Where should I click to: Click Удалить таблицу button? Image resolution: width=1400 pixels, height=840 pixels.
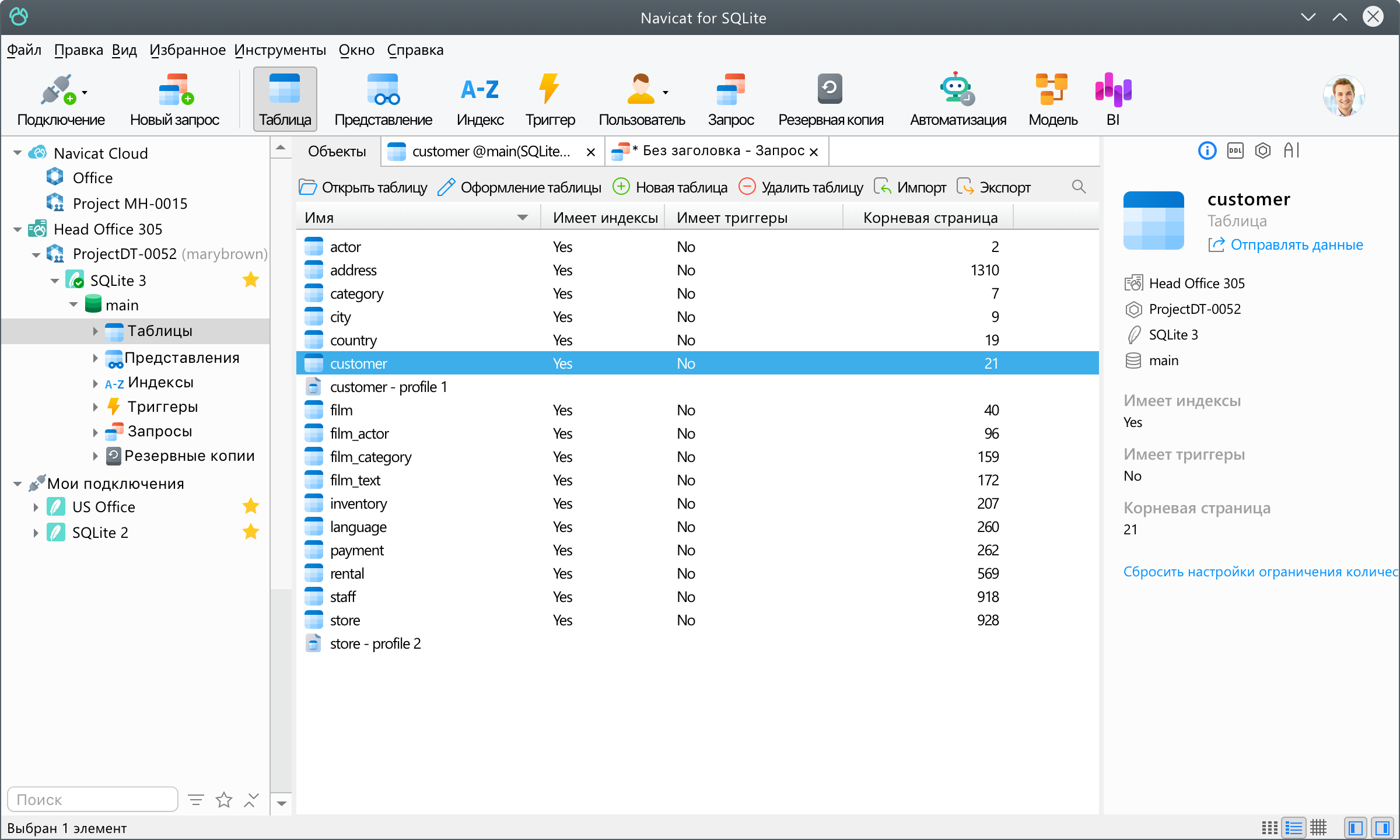pyautogui.click(x=801, y=187)
